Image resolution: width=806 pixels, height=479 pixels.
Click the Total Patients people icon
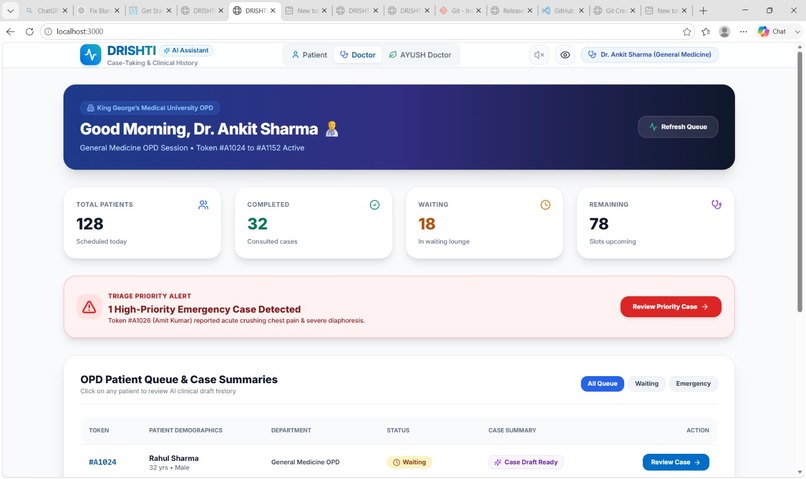click(x=204, y=205)
